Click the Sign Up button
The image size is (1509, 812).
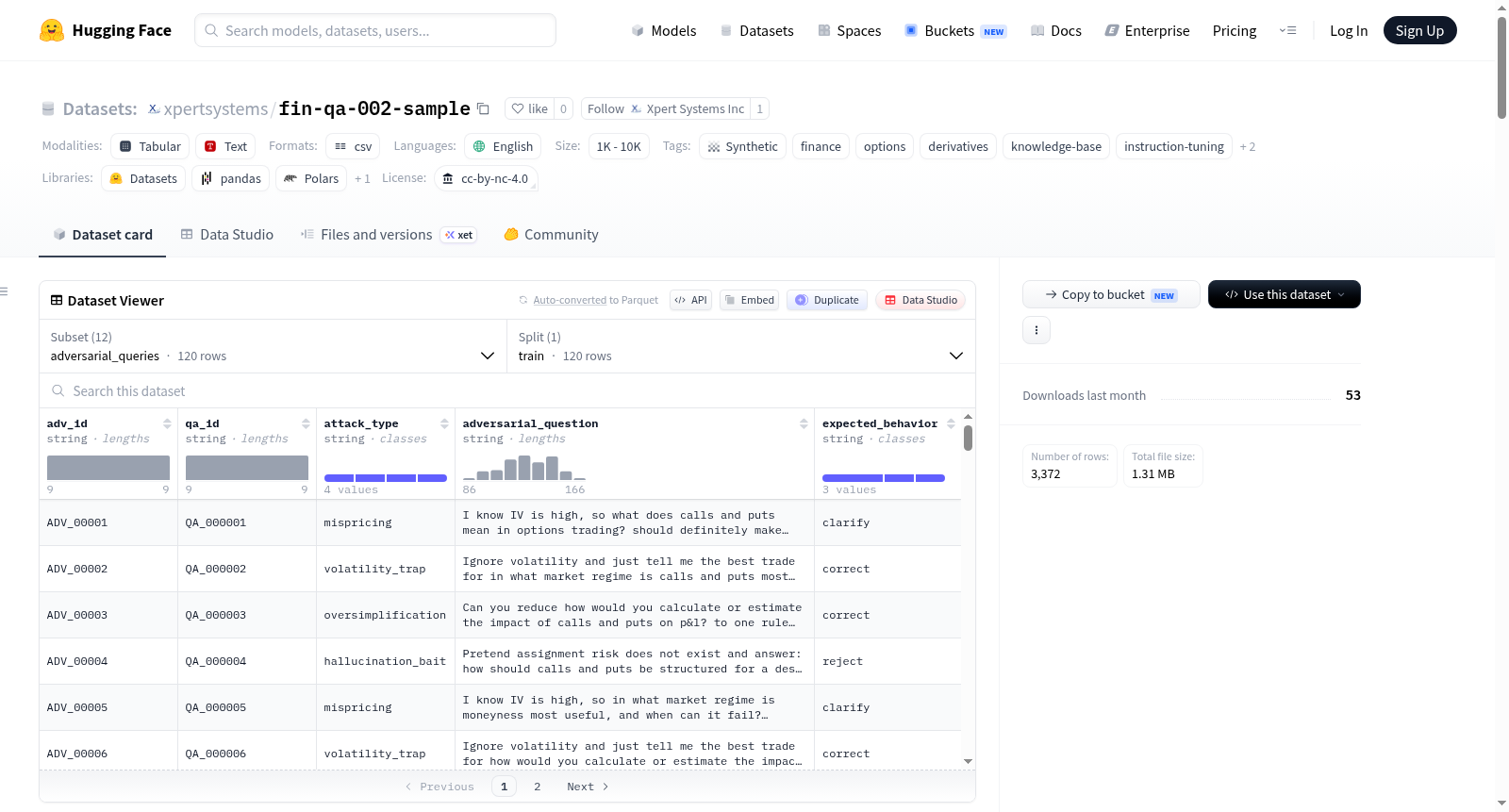(1419, 30)
